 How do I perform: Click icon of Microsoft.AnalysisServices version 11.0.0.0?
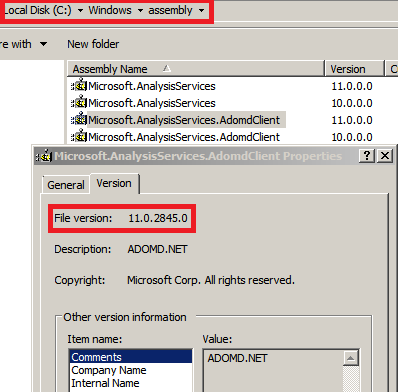[79, 86]
